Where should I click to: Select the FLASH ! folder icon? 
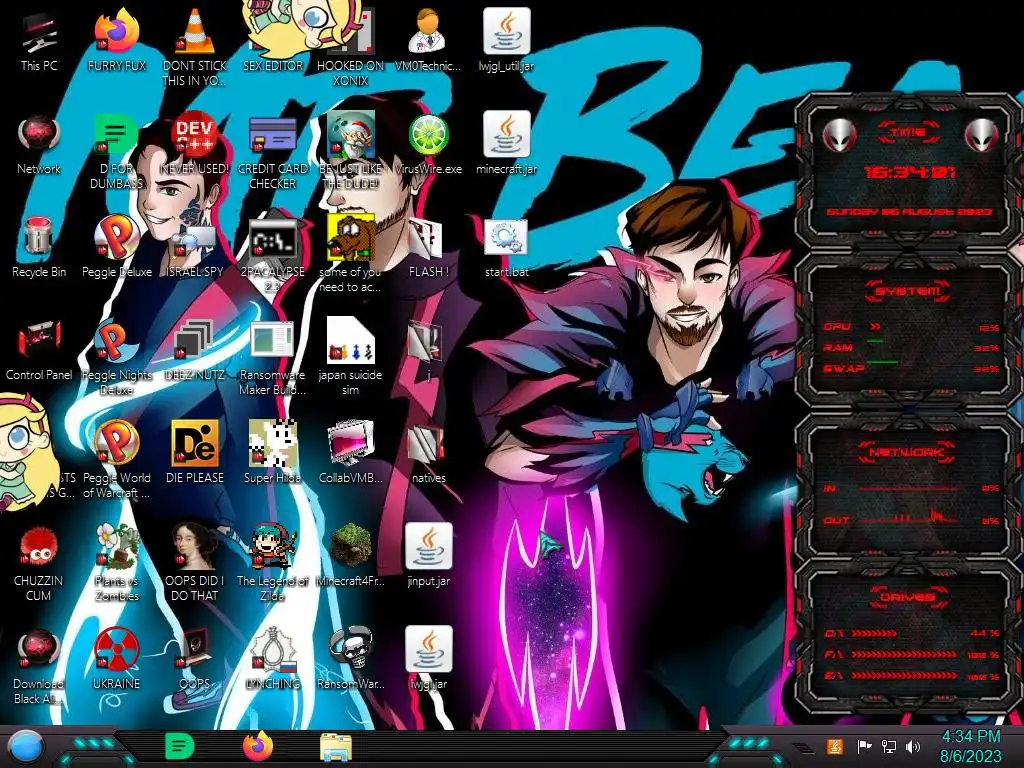428,248
